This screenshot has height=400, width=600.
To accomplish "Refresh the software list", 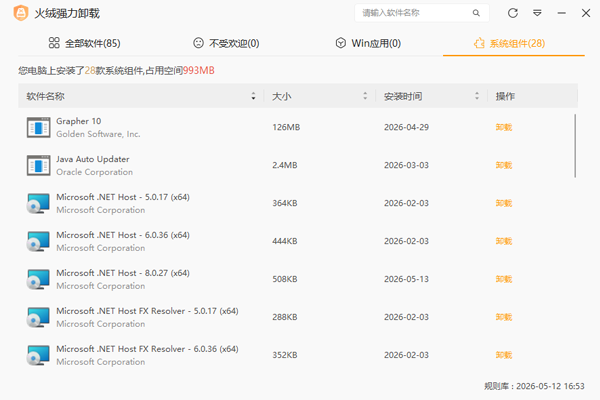I will point(513,13).
